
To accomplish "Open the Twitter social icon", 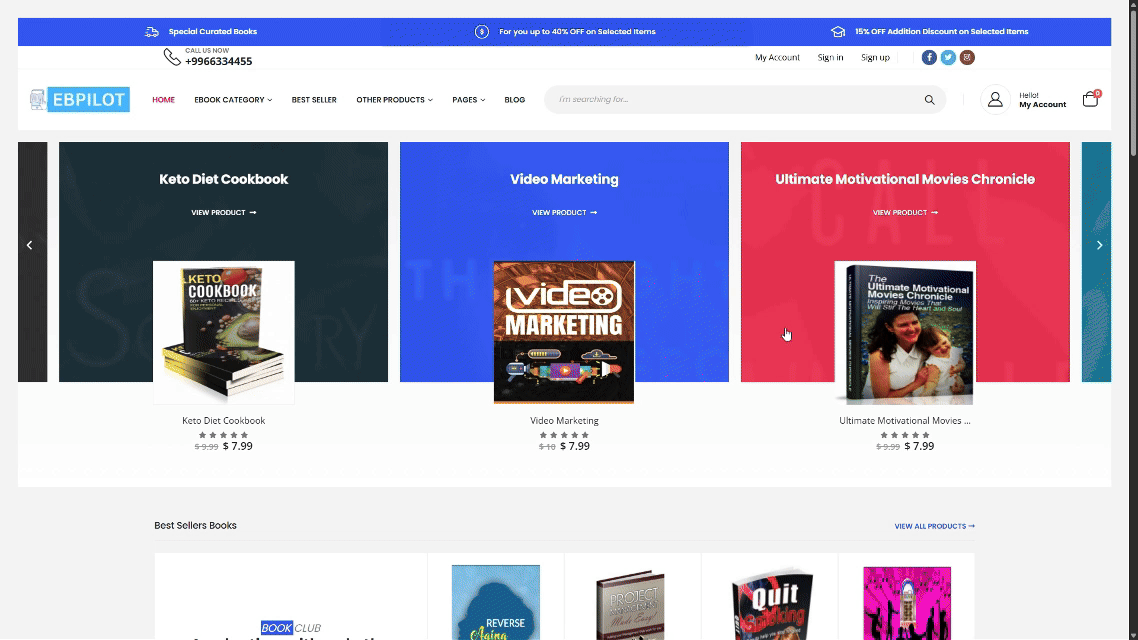I will tap(948, 57).
